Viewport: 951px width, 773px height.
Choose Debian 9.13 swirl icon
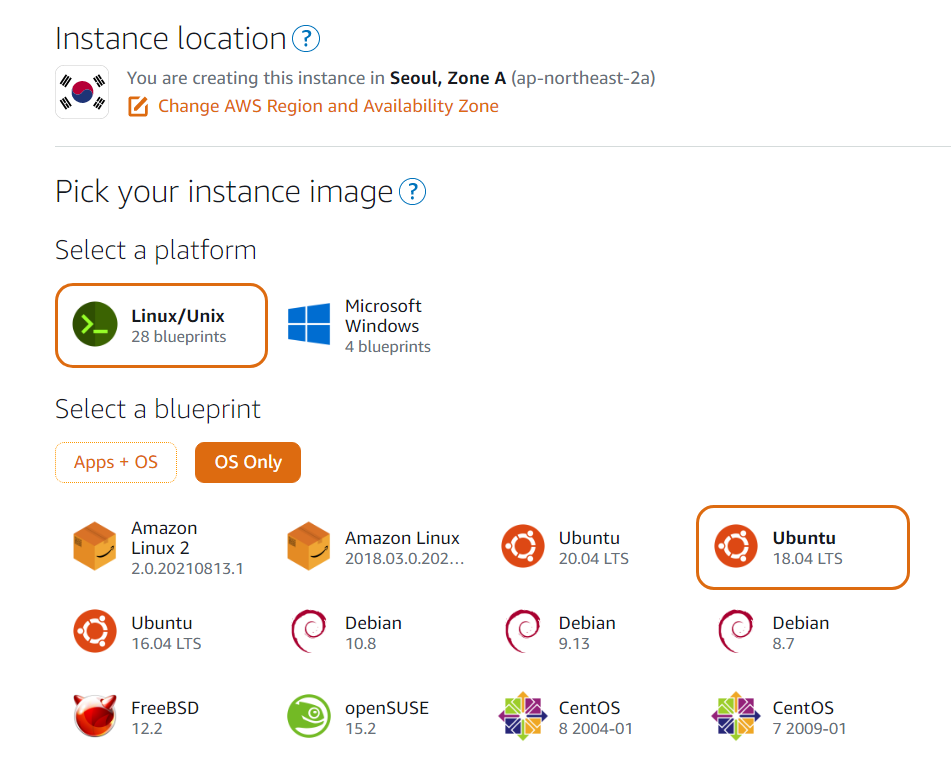coord(523,631)
